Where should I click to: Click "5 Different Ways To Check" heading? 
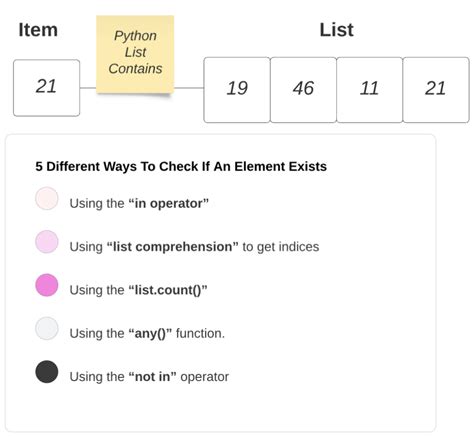coord(181,166)
